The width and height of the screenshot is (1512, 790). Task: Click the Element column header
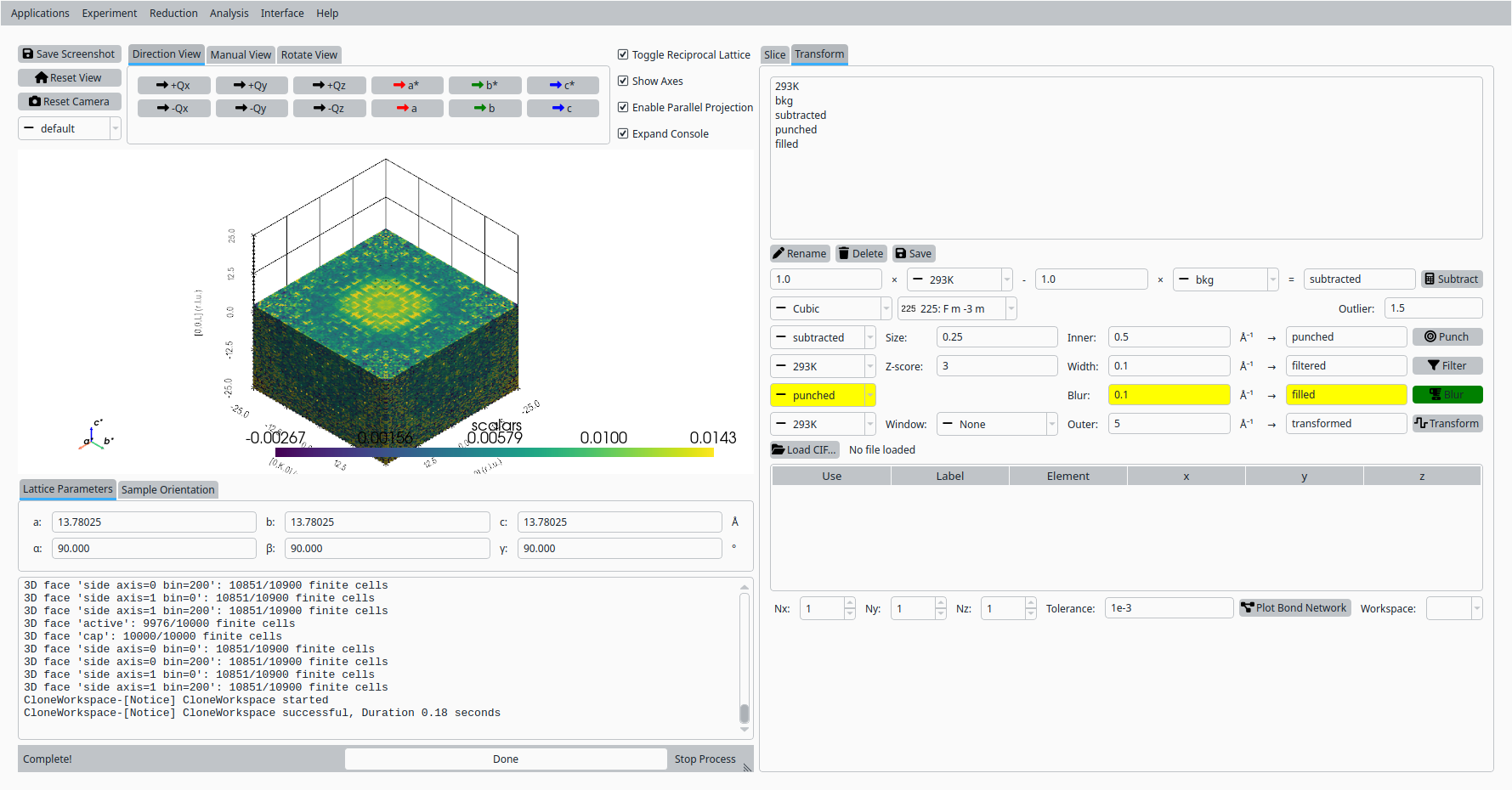pos(1068,476)
